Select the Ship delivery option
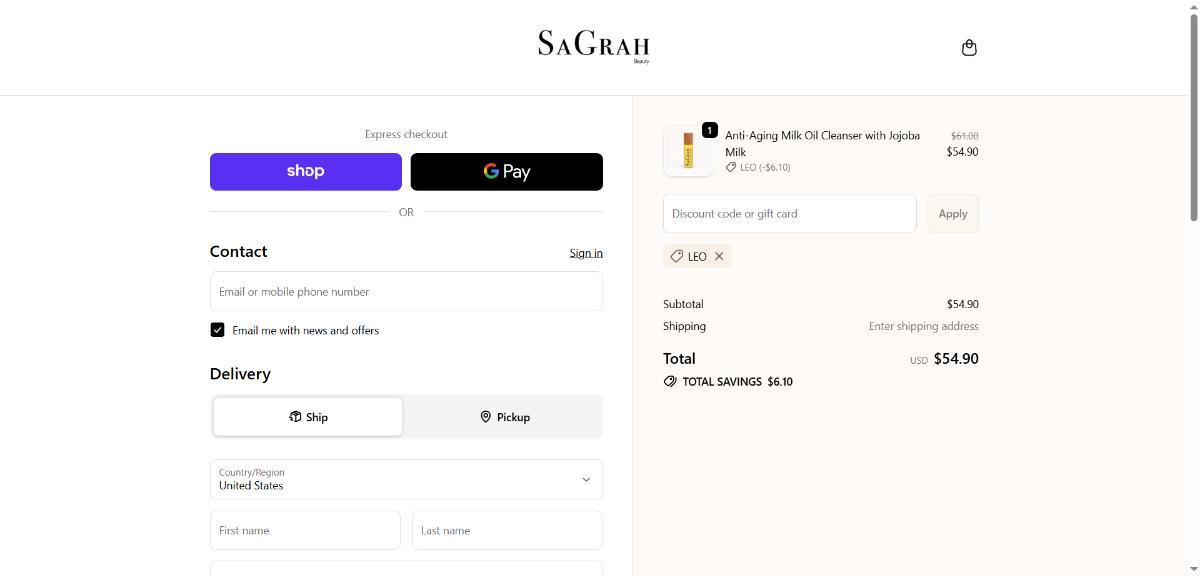Screen dimensions: 1200x576 (x=308, y=417)
